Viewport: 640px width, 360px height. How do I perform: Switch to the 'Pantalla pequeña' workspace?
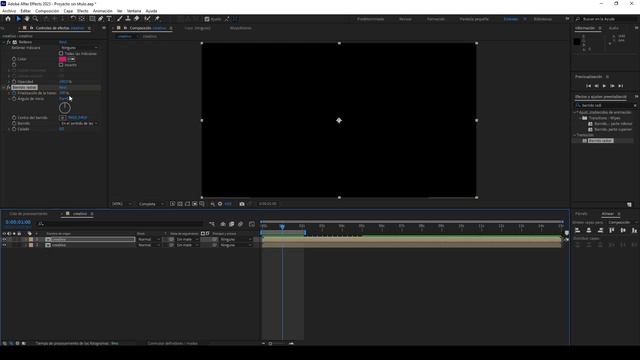(x=474, y=19)
